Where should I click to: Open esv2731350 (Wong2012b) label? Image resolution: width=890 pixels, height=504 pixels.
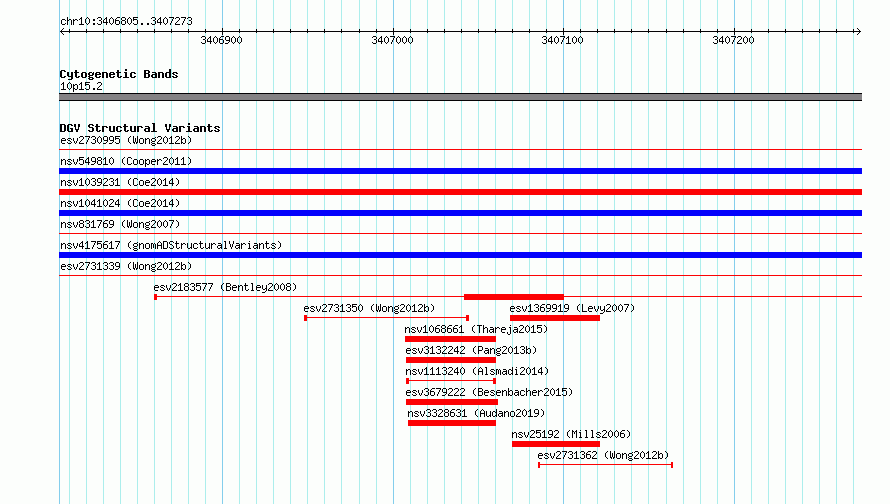coord(369,308)
